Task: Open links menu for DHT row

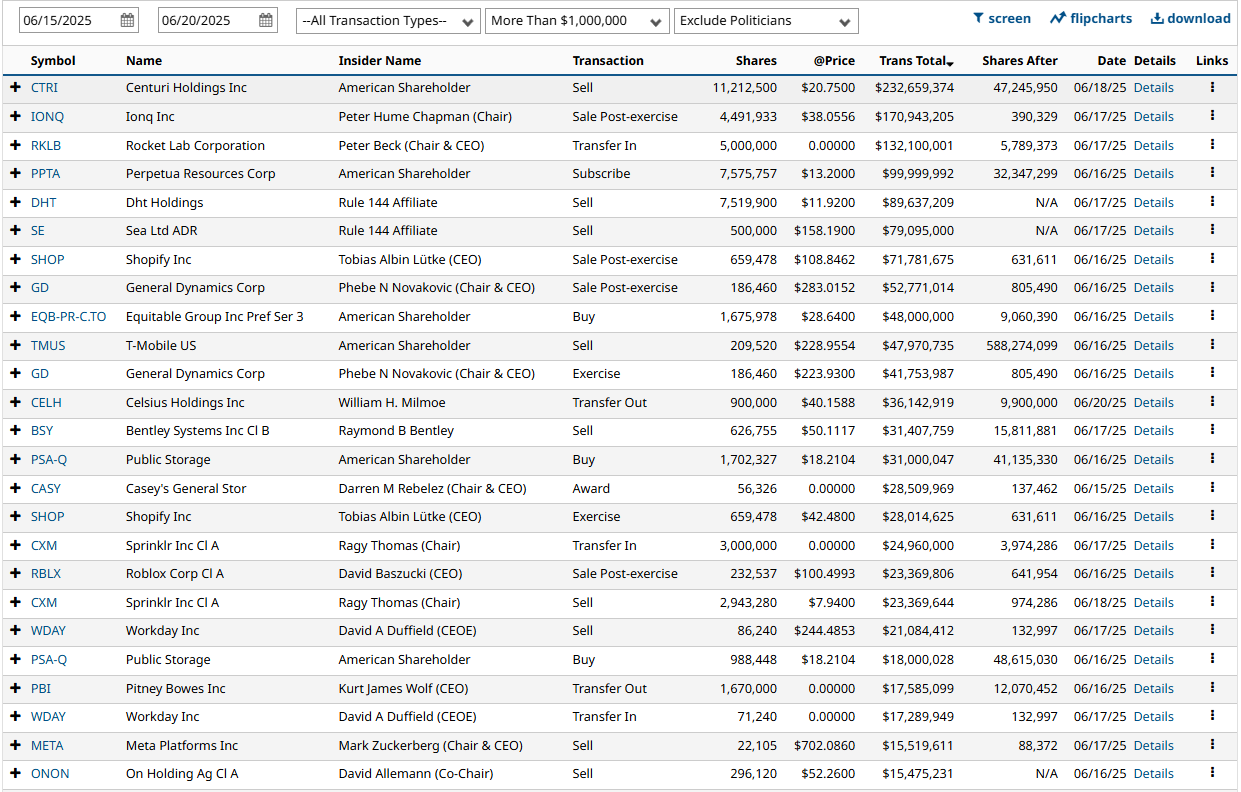Action: tap(1212, 202)
